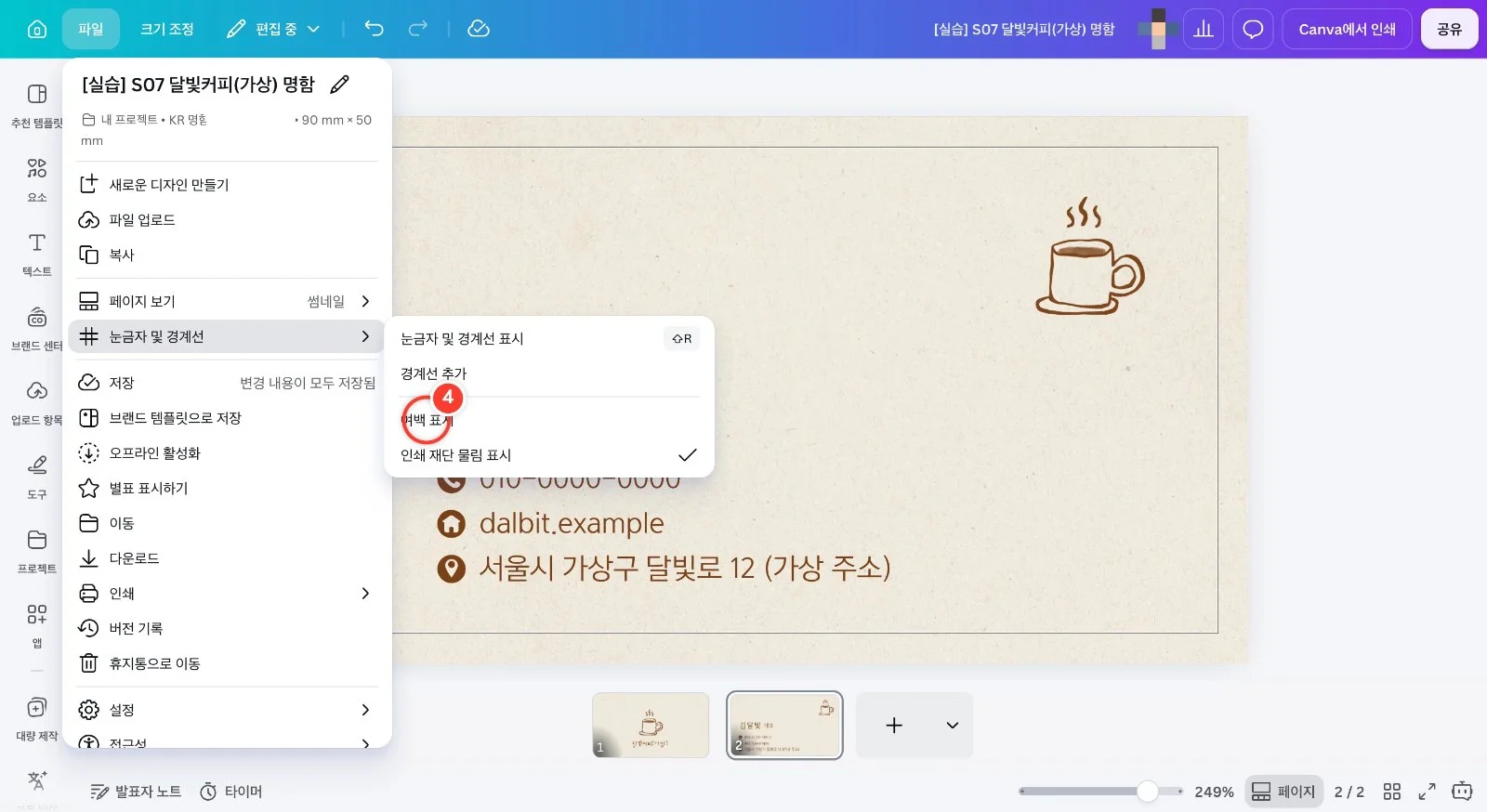Open the comments bubble icon
Viewport: 1487px width, 812px height.
tap(1253, 29)
